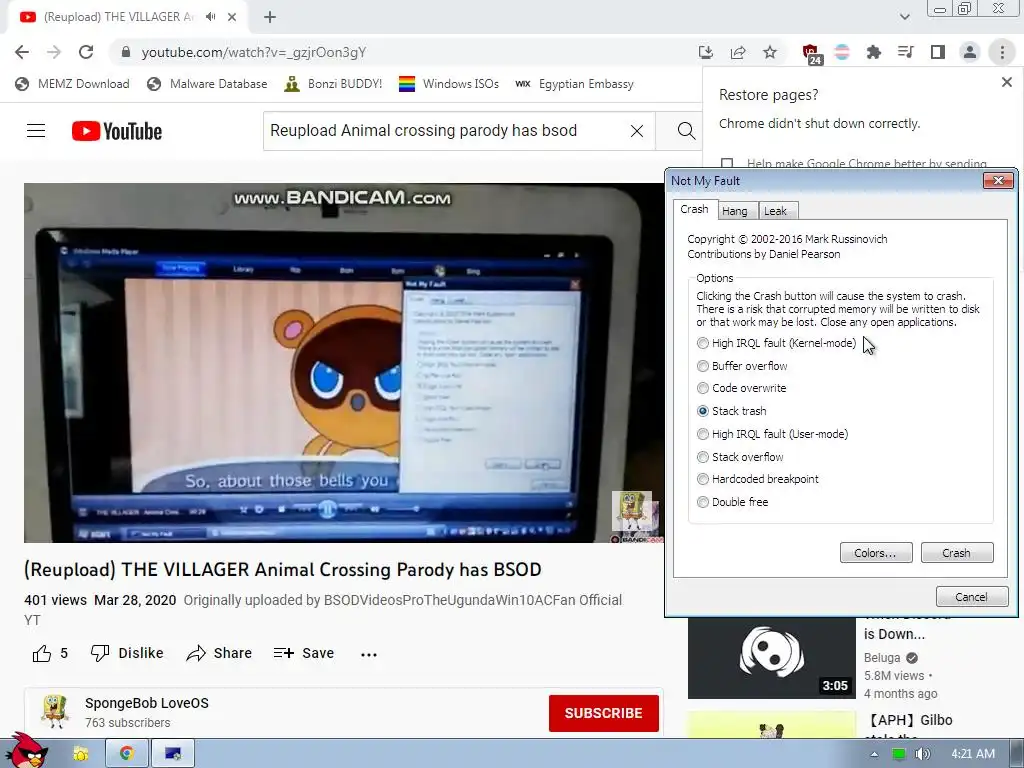The height and width of the screenshot is (768, 1024).
Task: Open the Malware Database bookmark
Action: (x=208, y=84)
